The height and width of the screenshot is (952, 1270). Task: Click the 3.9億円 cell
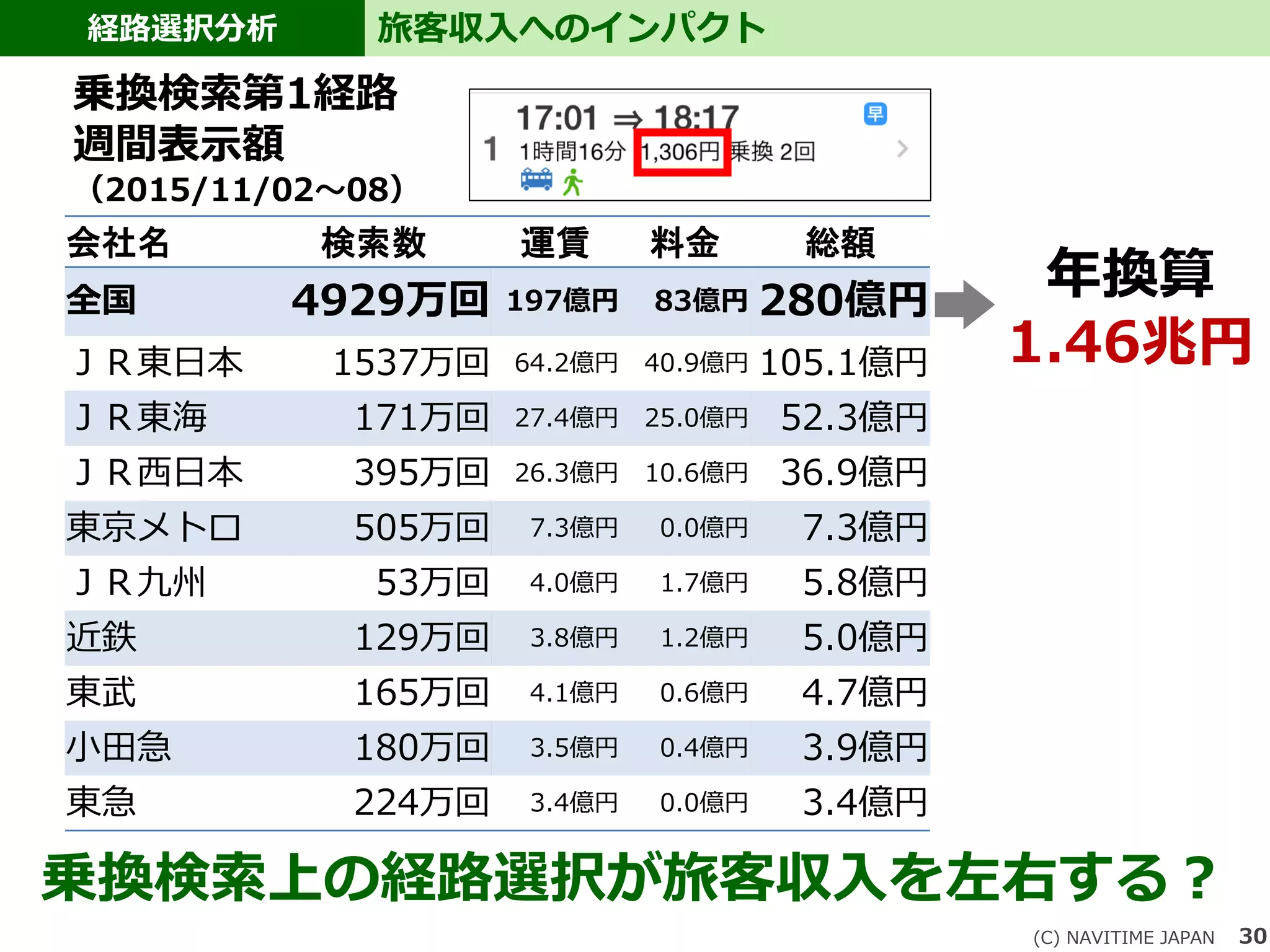click(x=865, y=747)
